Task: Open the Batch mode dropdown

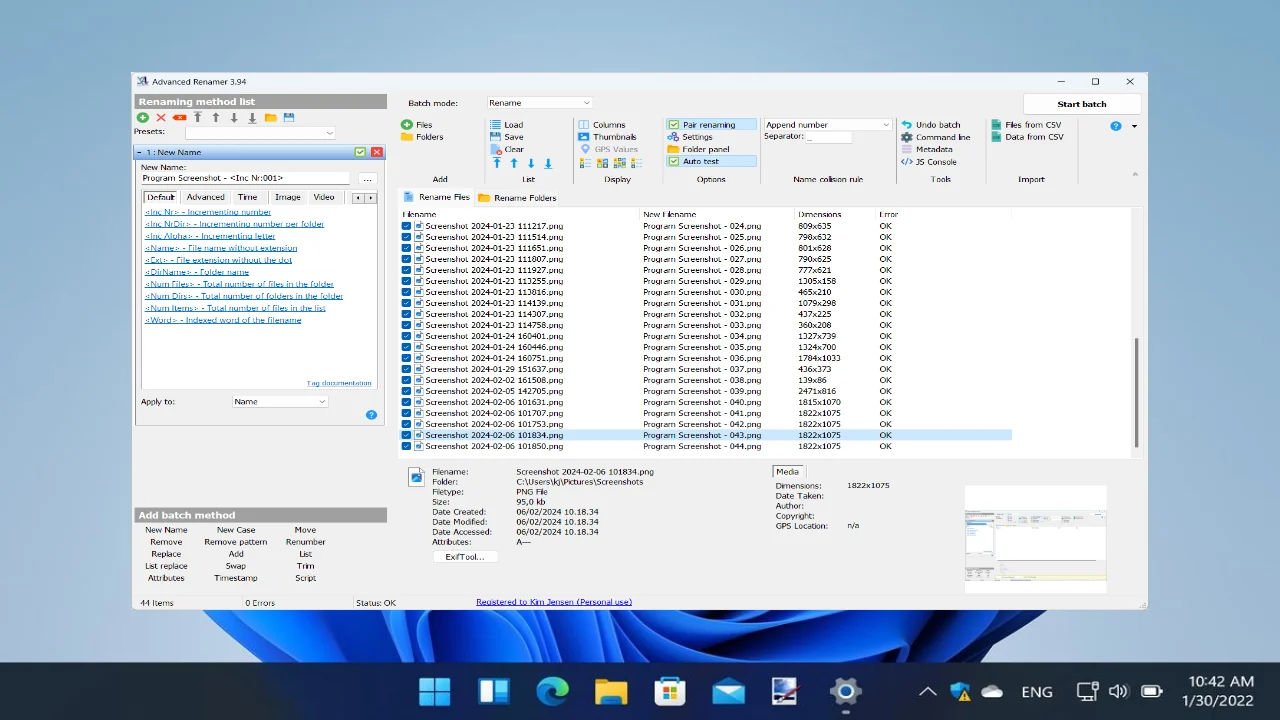Action: (x=540, y=103)
